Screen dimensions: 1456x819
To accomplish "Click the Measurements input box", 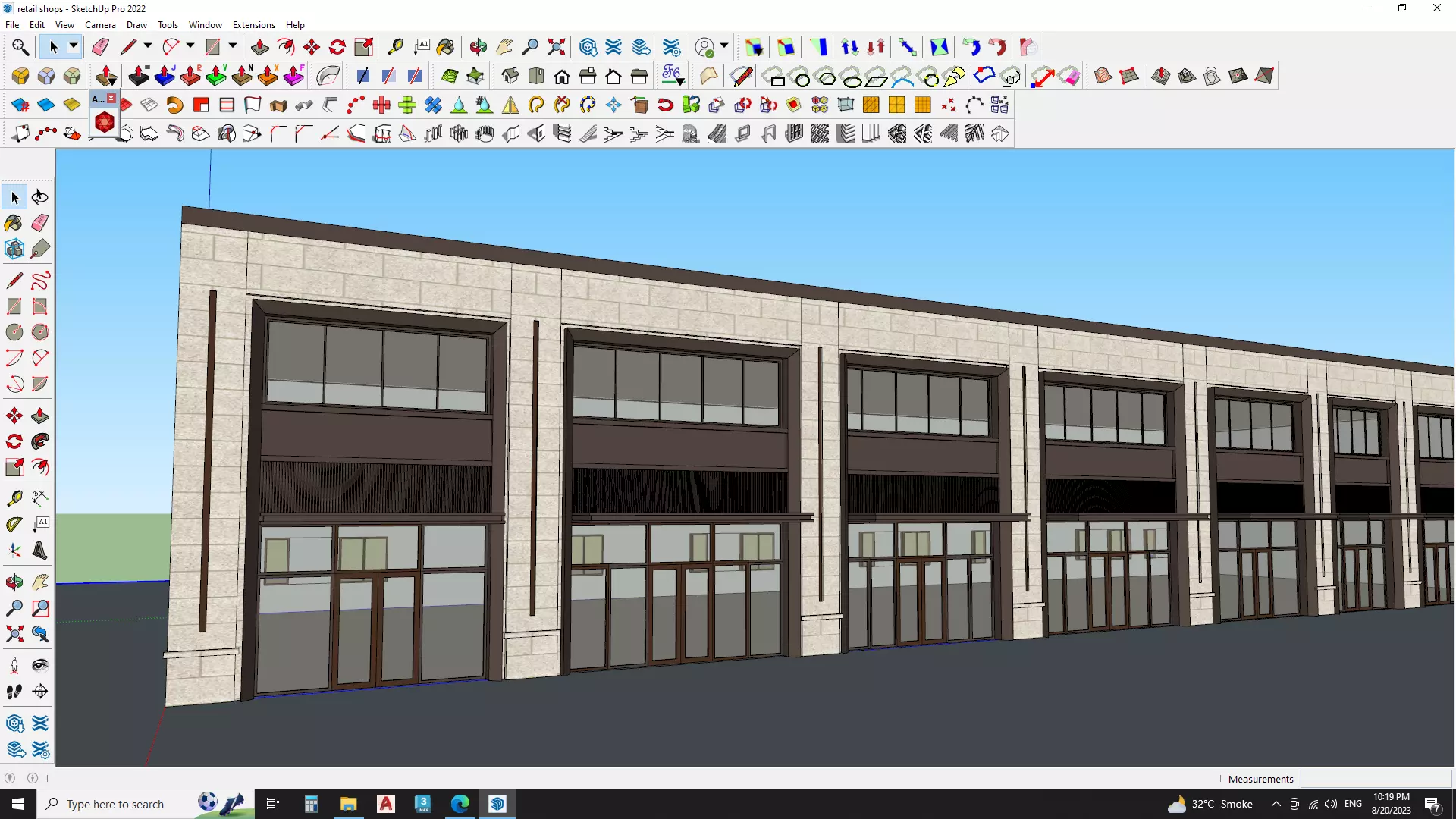I will click(1375, 779).
